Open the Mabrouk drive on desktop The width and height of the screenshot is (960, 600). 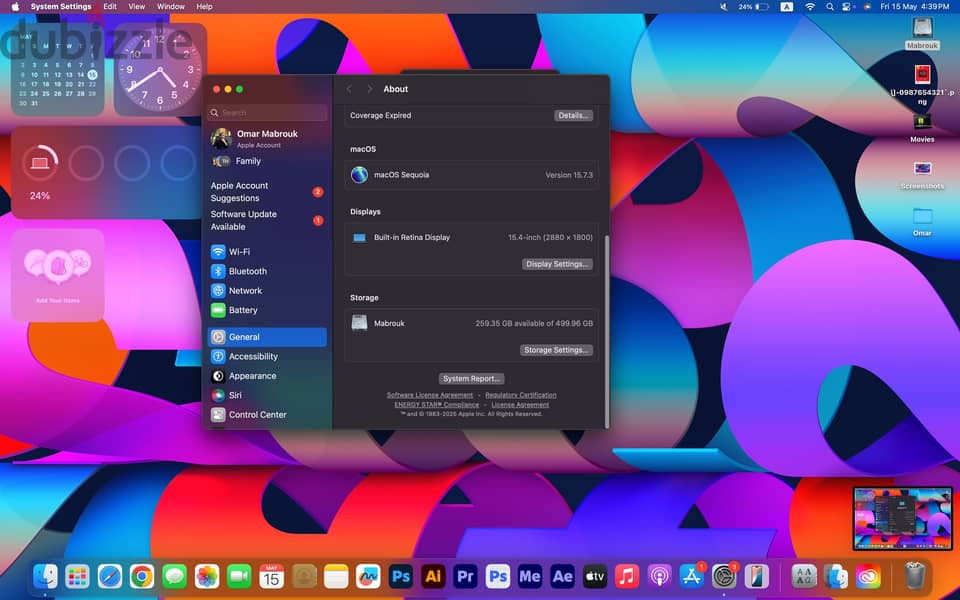pos(922,33)
